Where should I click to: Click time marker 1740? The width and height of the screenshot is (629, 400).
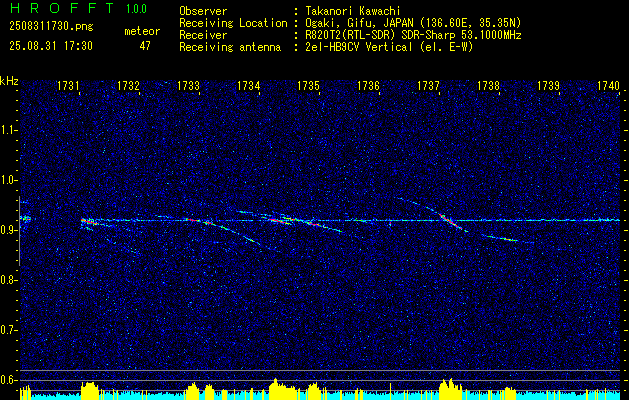click(608, 85)
